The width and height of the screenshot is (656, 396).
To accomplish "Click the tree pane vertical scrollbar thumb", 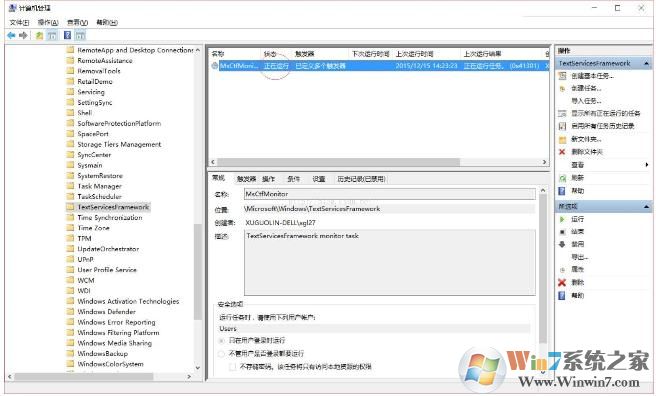I will (x=197, y=272).
